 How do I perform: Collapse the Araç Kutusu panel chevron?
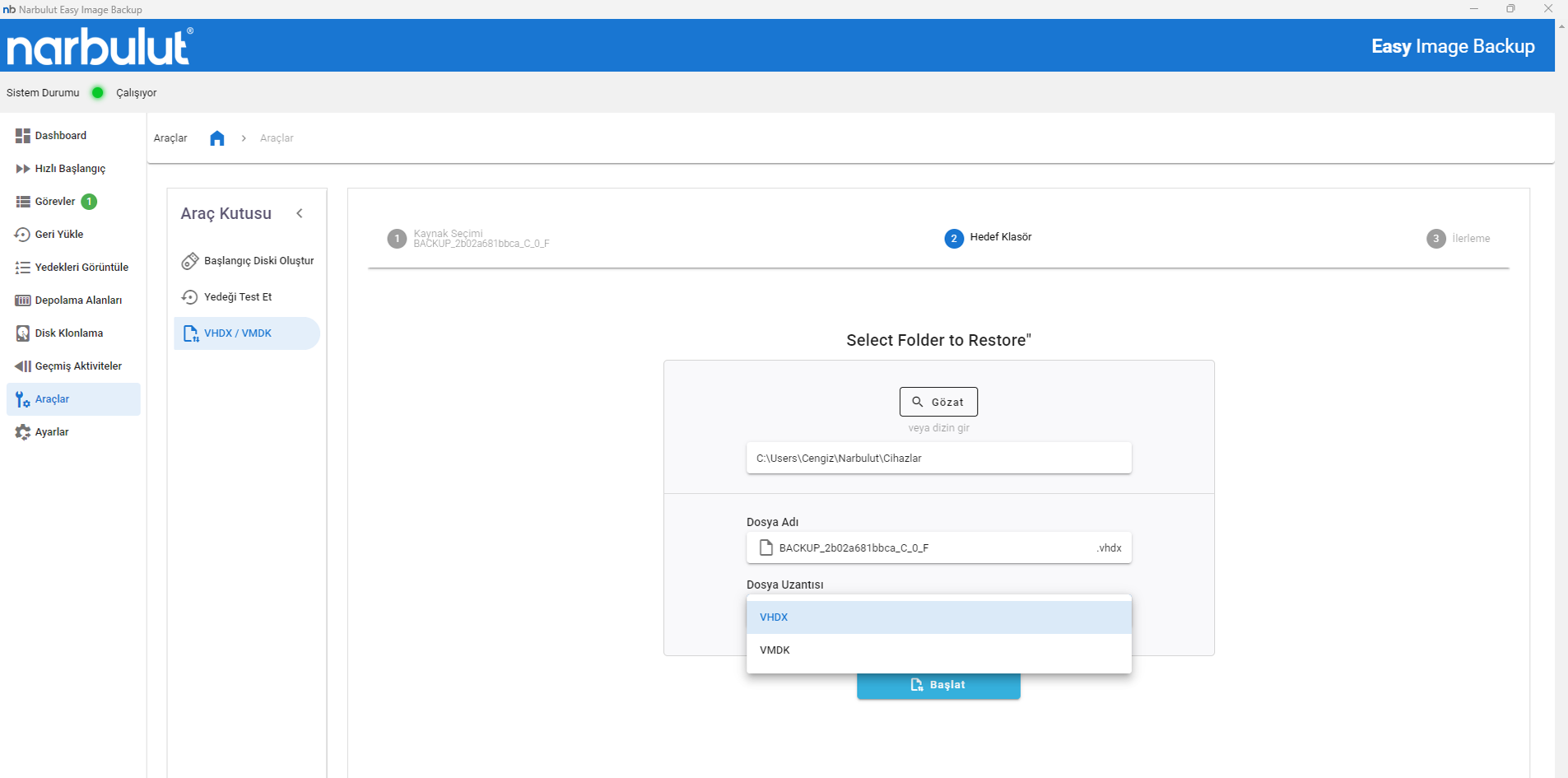click(x=300, y=214)
